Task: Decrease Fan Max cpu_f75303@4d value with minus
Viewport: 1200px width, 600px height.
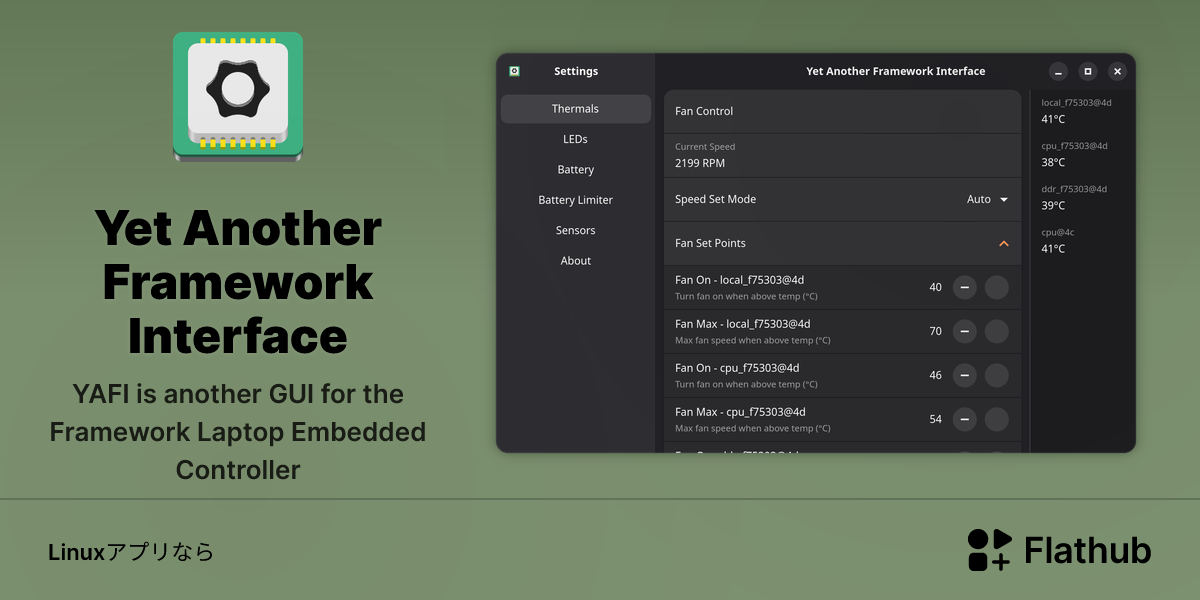Action: coord(964,420)
